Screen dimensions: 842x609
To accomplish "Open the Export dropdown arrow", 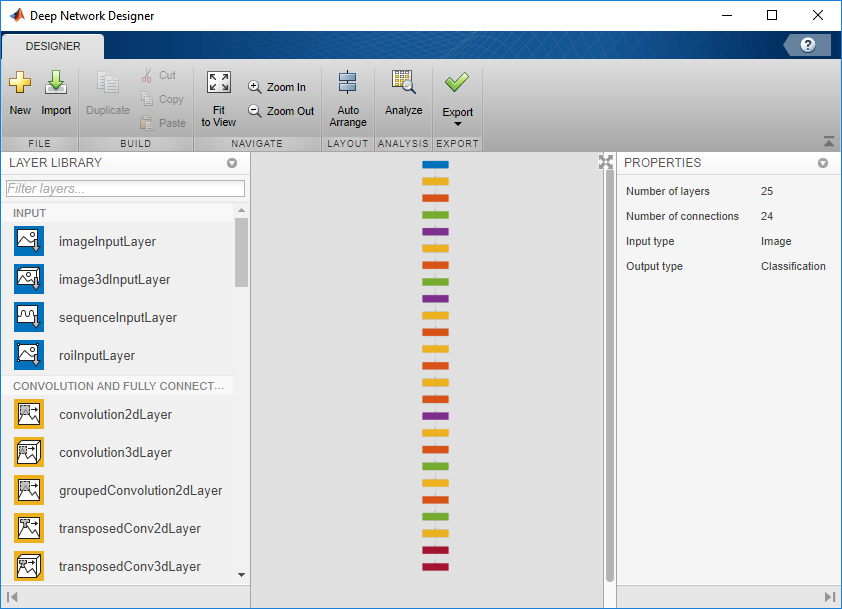I will point(458,124).
